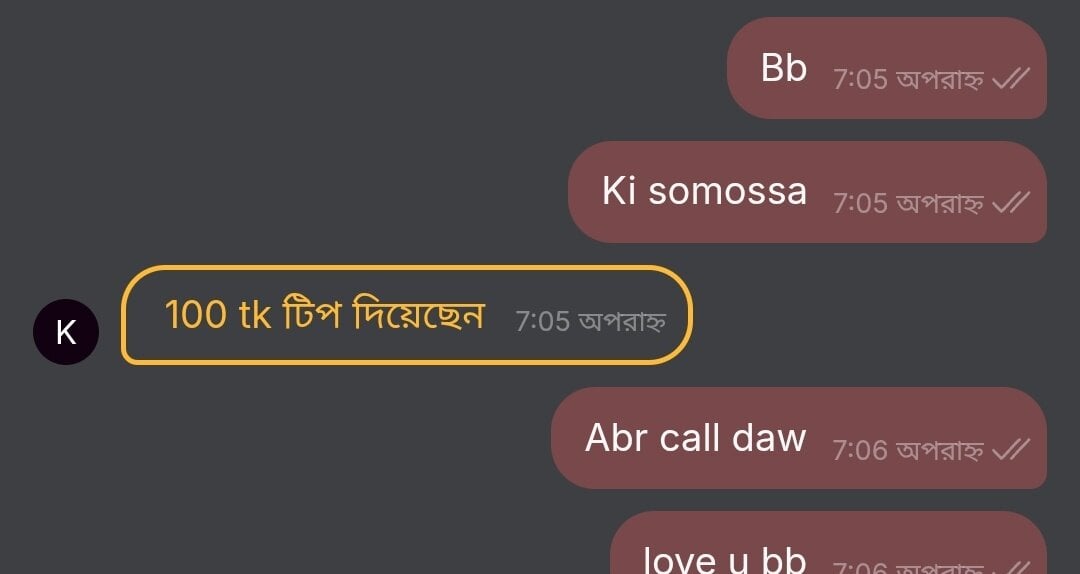Select the Abr call daw message text
Screen dimensions: 1080x574
coord(696,438)
